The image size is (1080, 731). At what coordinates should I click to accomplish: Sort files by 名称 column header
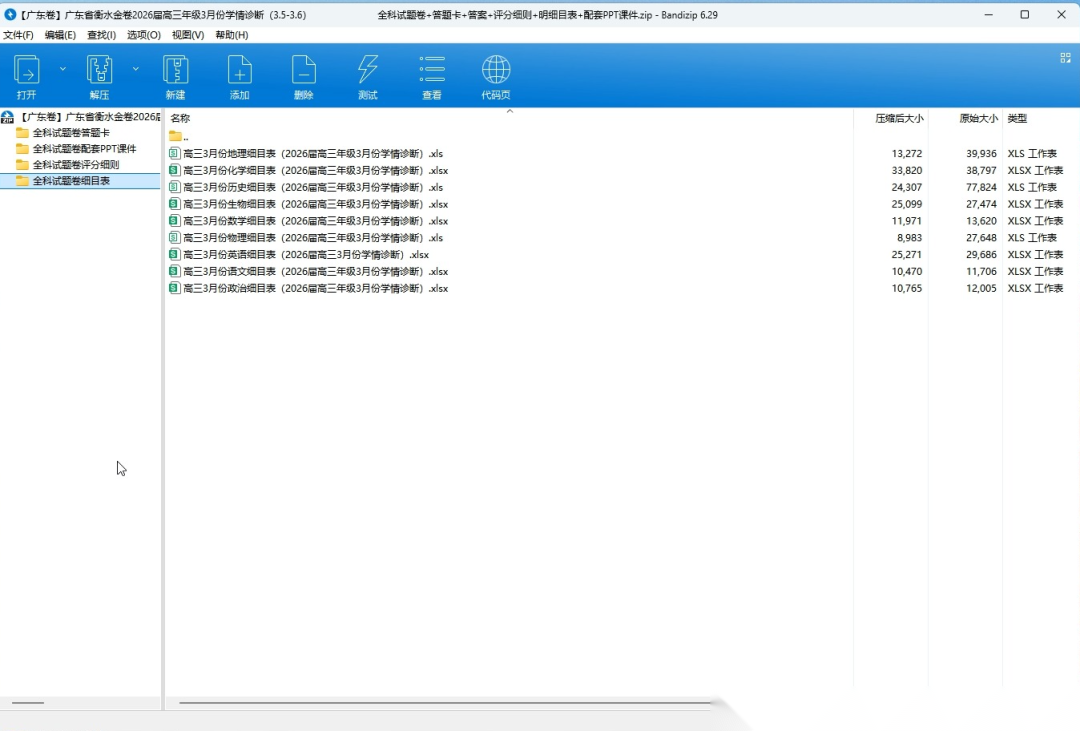pyautogui.click(x=180, y=118)
